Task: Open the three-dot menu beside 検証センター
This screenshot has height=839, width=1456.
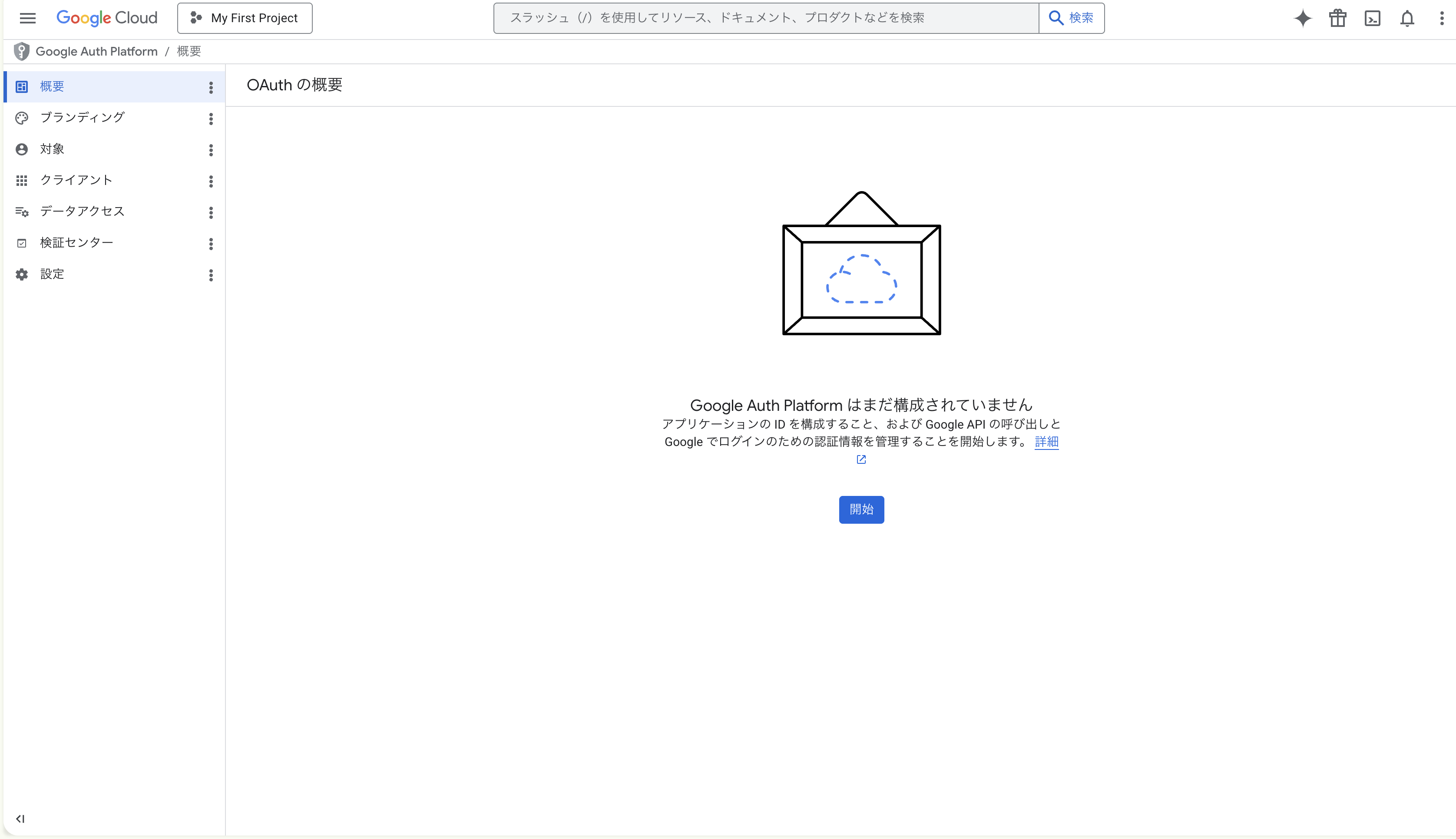Action: (211, 244)
